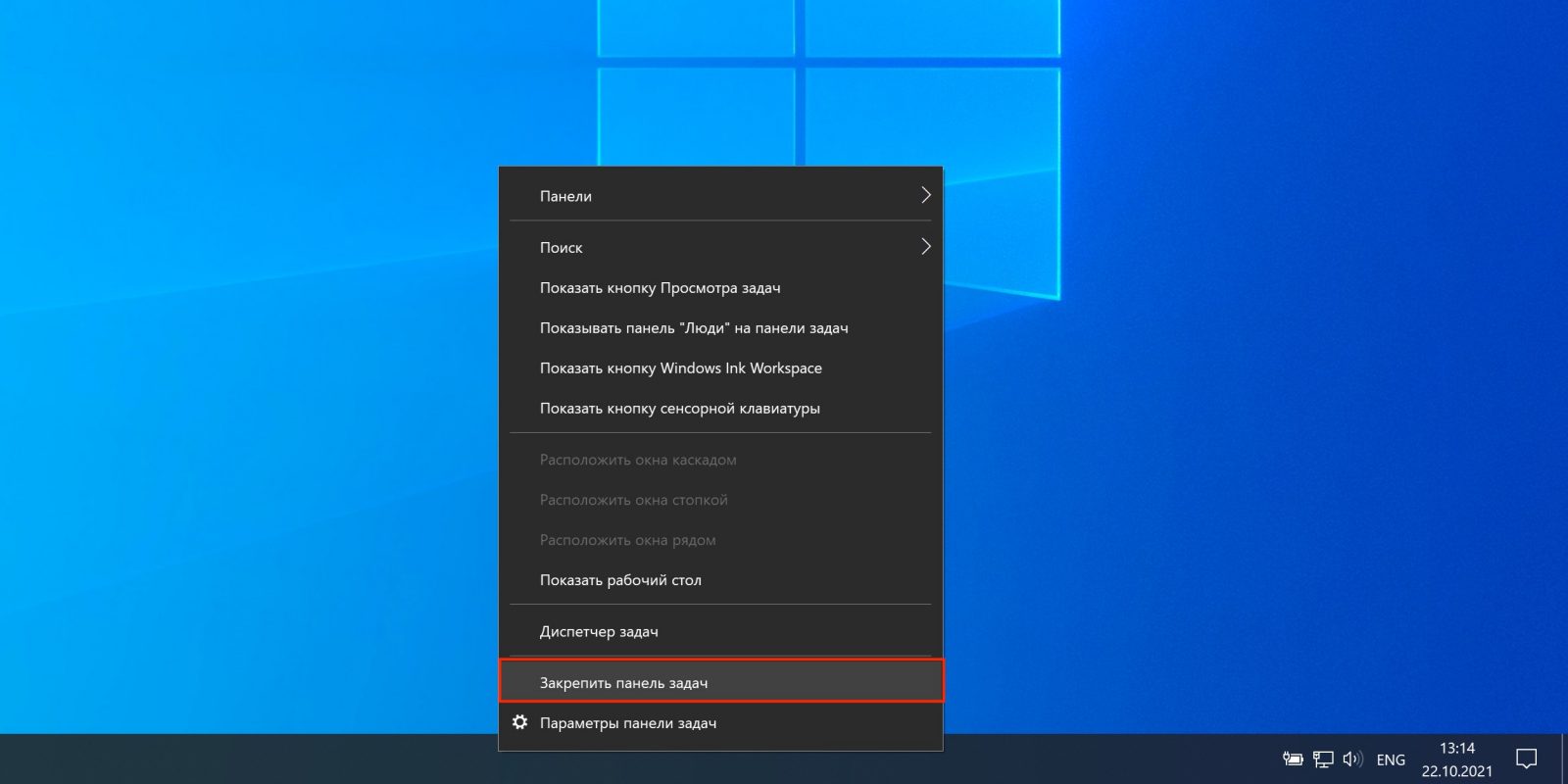Viewport: 1568px width, 784px height.
Task: Switch input language via ENG indicator
Action: point(1391,759)
